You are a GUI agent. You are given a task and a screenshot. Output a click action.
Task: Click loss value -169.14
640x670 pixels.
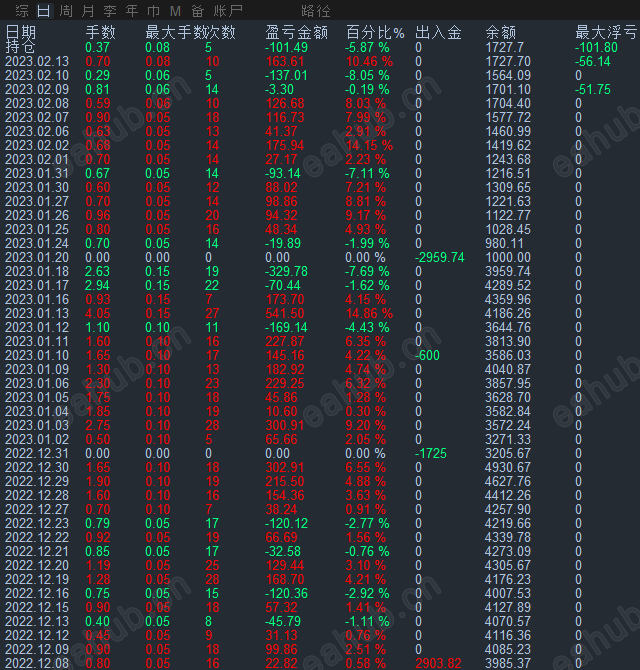coord(286,327)
